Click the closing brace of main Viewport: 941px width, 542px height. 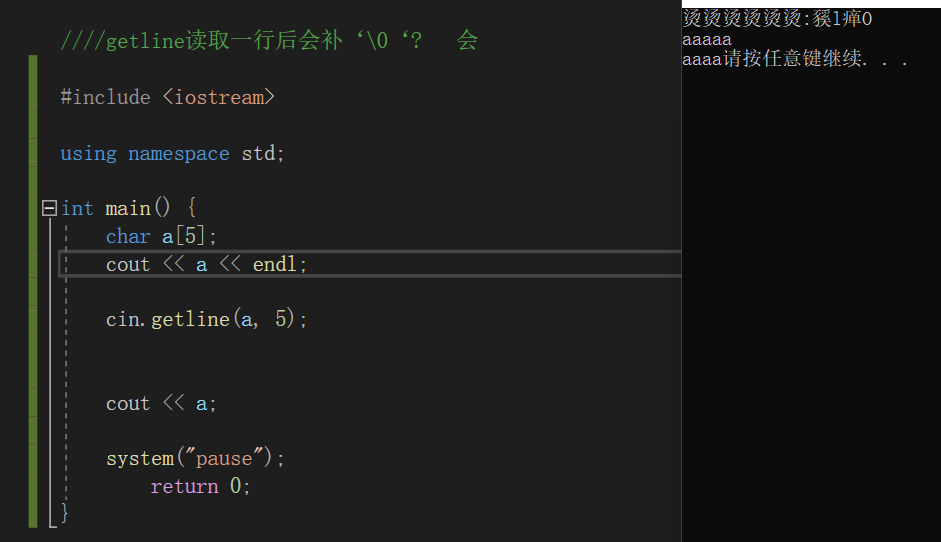pos(65,514)
